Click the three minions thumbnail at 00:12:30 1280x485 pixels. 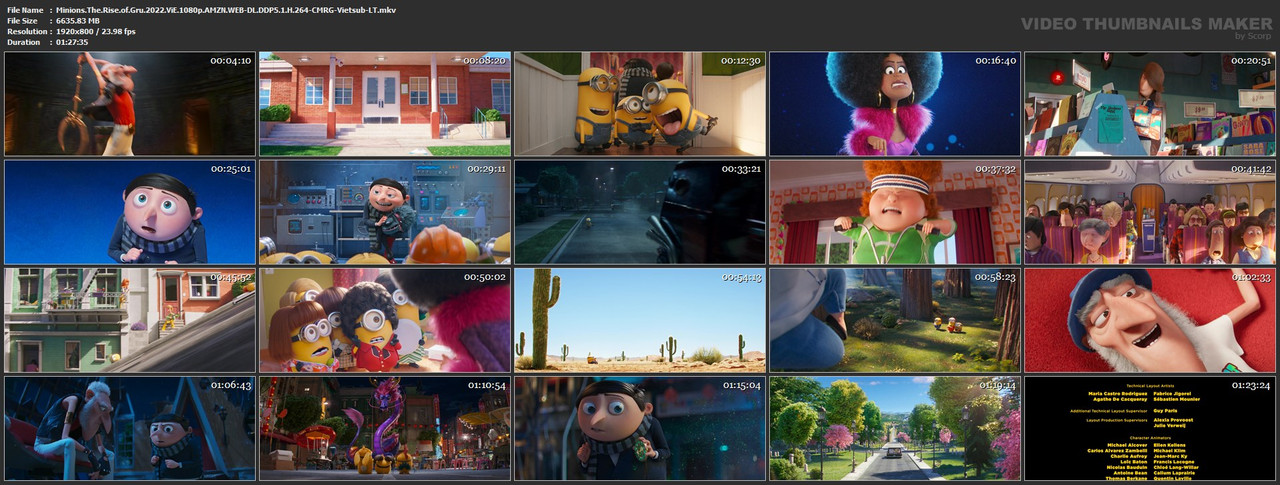pos(640,104)
